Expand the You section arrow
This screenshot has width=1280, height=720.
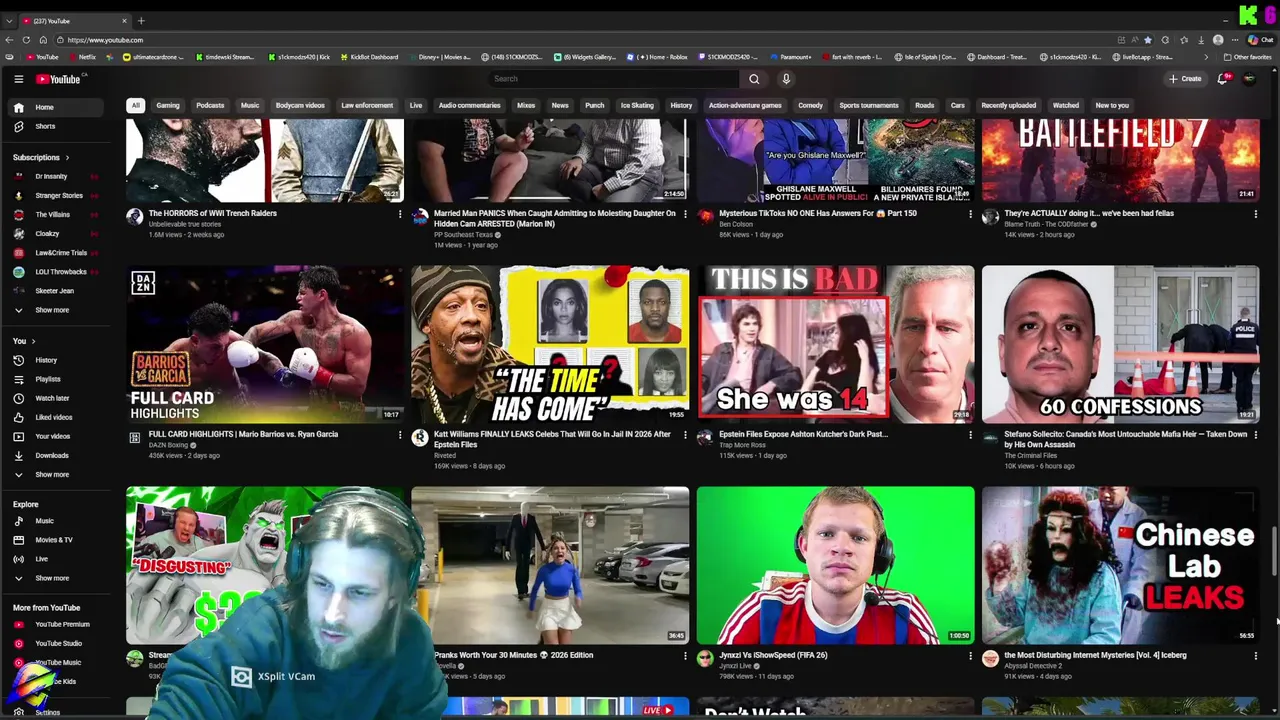click(x=32, y=341)
